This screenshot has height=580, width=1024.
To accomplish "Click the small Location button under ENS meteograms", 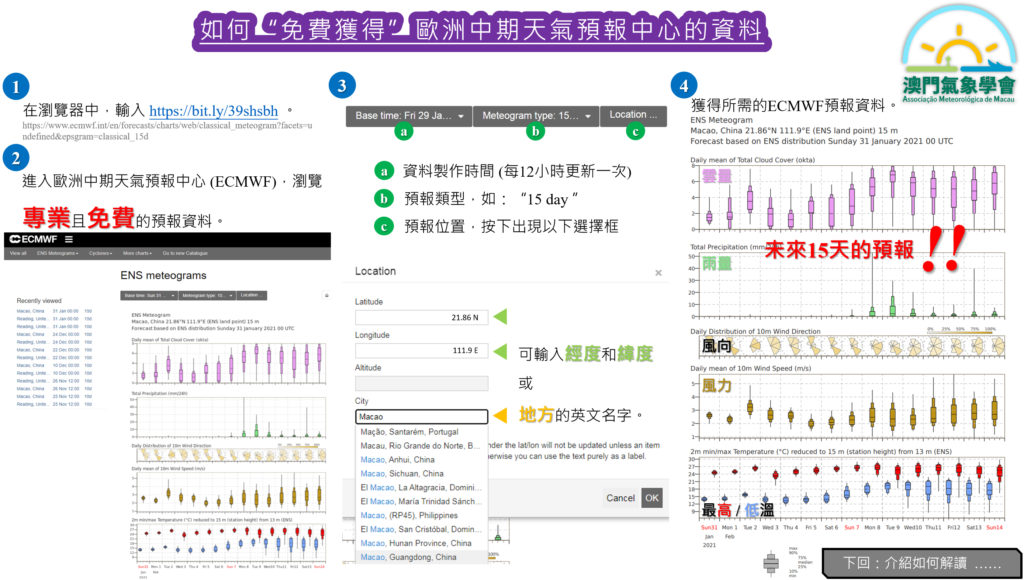I will [252, 295].
